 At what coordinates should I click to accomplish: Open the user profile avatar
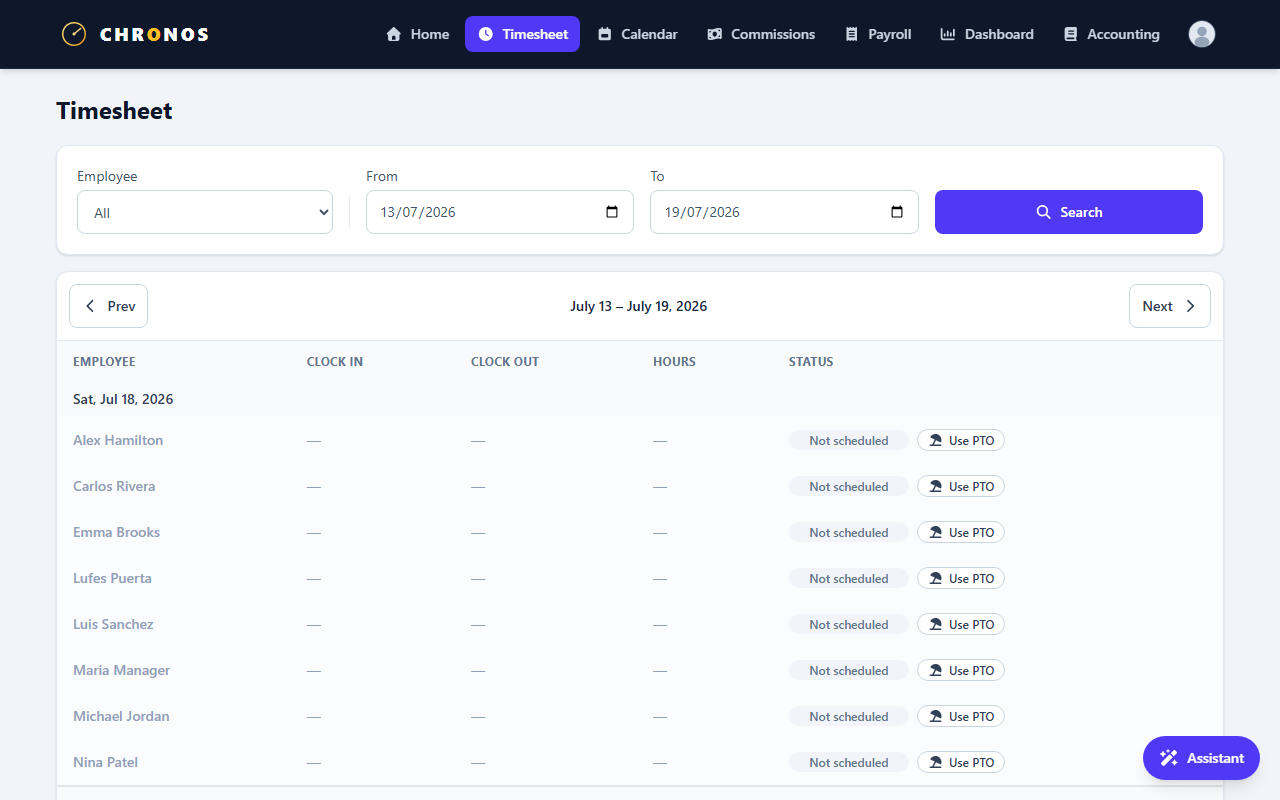coord(1202,34)
